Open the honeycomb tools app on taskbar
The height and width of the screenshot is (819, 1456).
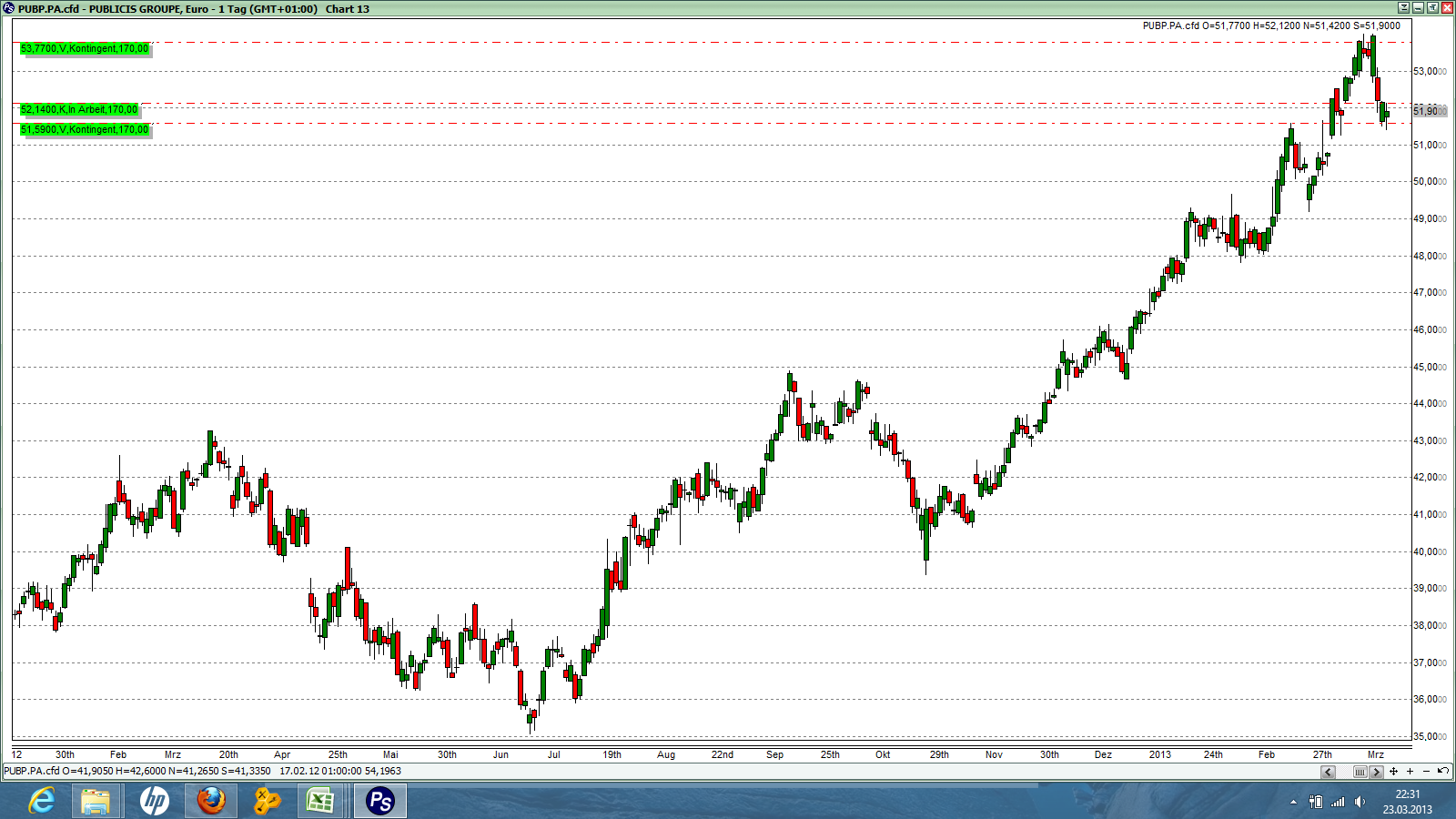point(267,801)
